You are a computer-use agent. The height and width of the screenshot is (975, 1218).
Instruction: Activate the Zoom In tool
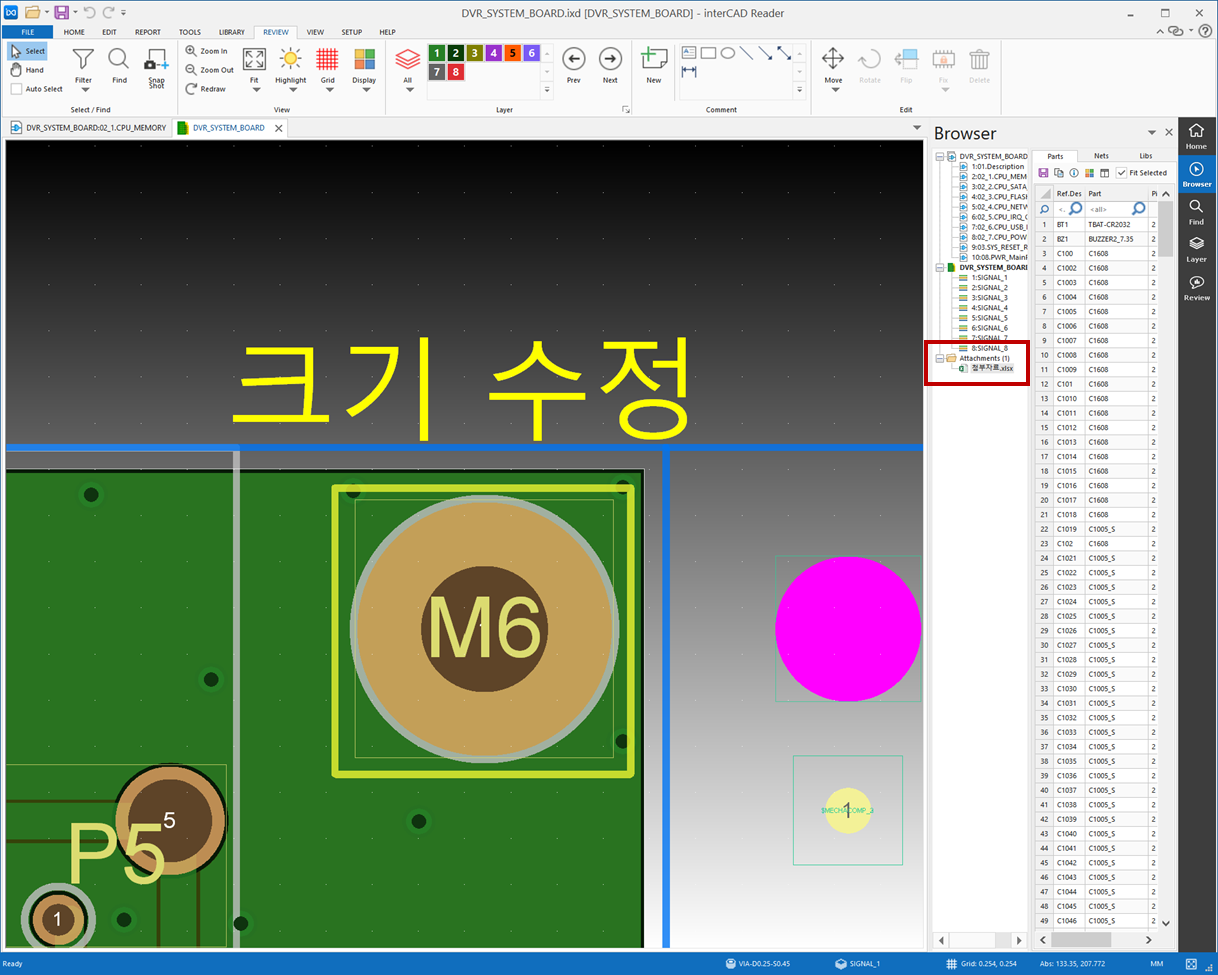(211, 50)
